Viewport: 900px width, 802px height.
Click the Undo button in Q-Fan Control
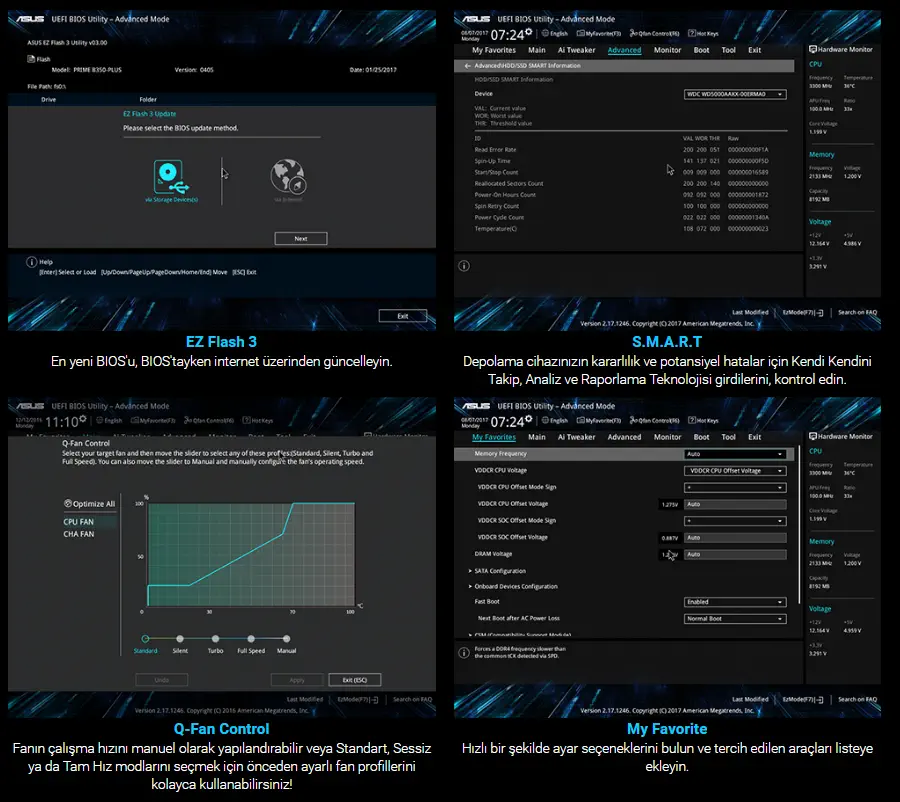(162, 680)
